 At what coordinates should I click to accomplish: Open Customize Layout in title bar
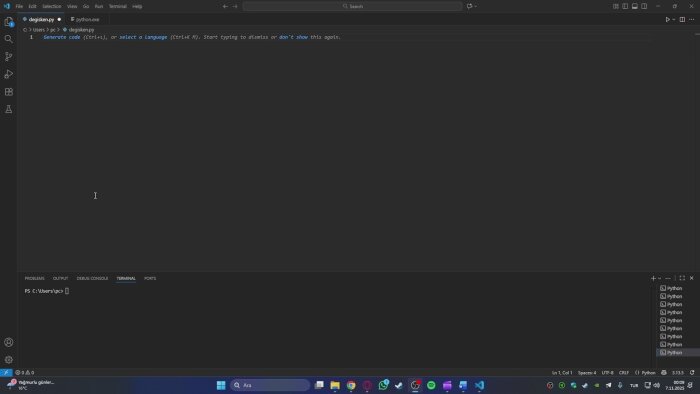tap(616, 6)
